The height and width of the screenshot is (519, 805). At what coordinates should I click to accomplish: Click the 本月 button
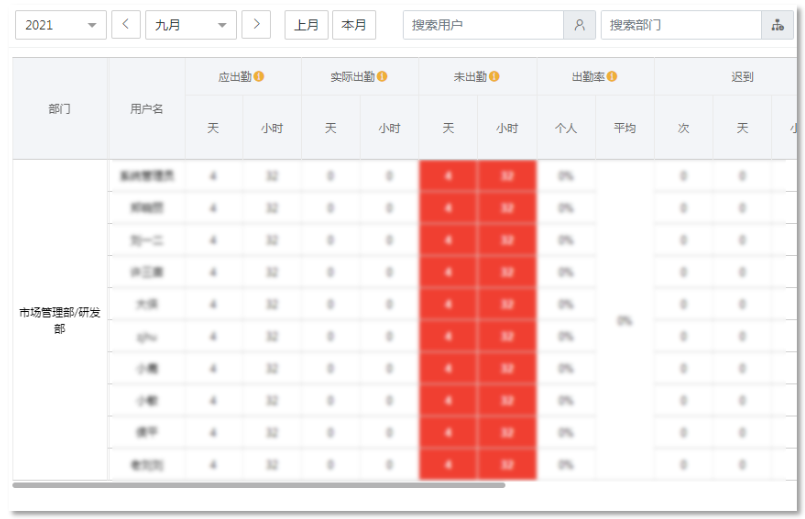point(354,25)
